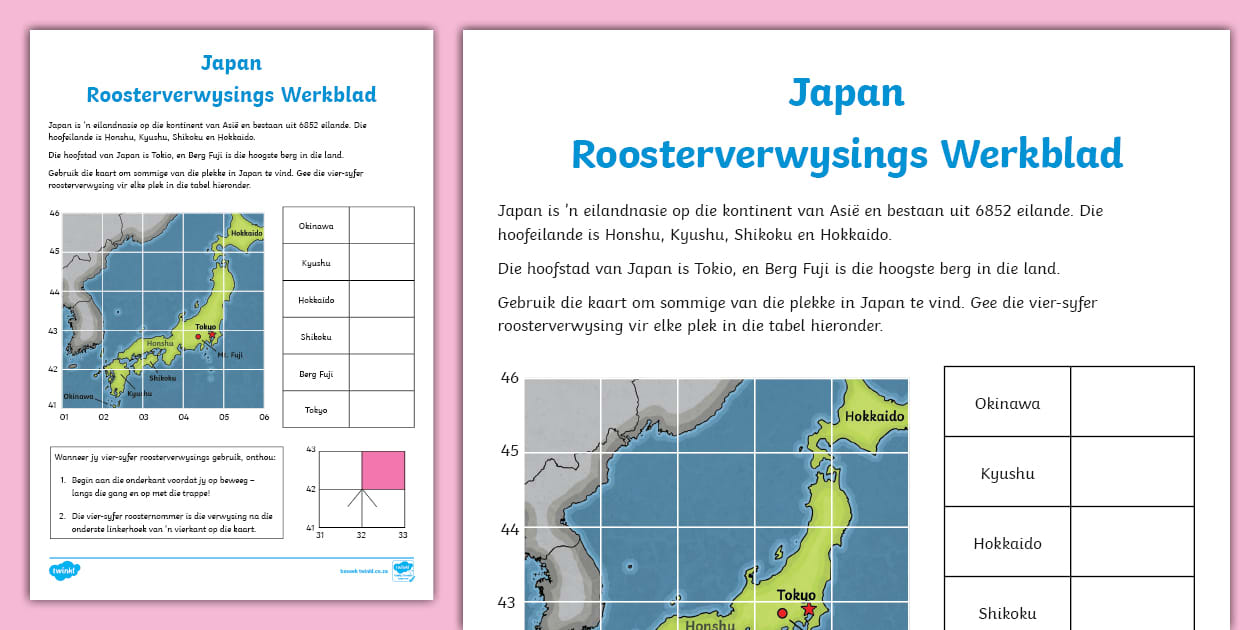Click the Twinkl cloud logo in the footer
1260x630 pixels.
coord(66,569)
